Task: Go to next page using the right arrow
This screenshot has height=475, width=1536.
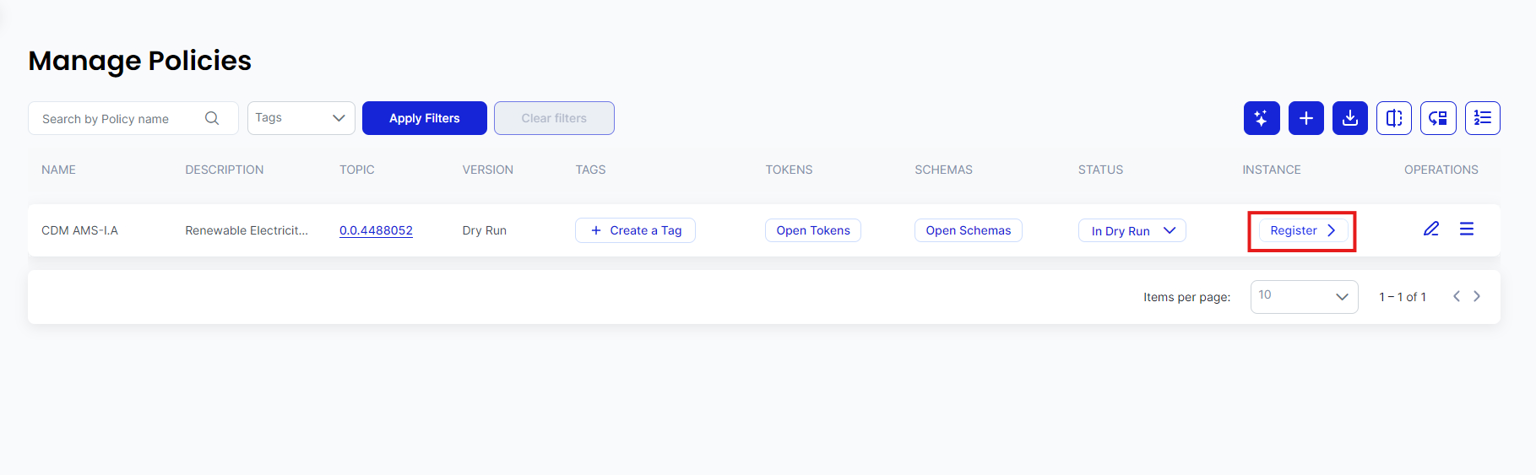Action: tap(1477, 297)
